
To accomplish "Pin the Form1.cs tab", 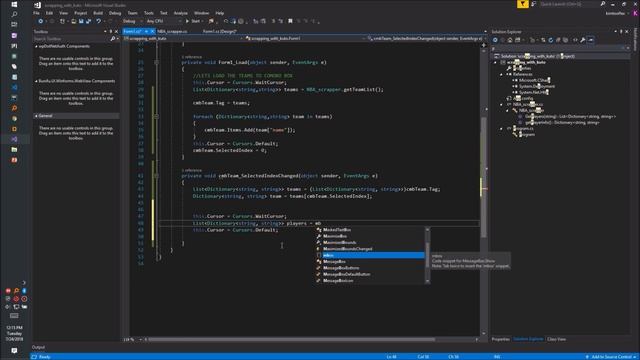I will pyautogui.click(x=146, y=31).
